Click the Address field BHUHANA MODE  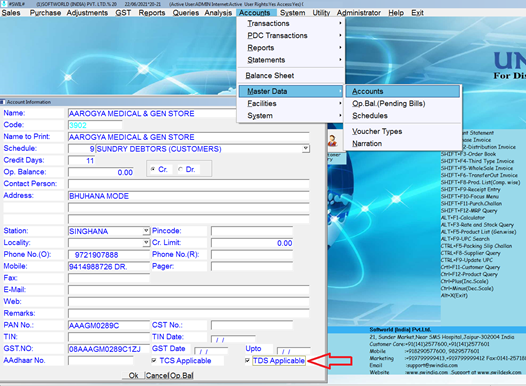click(189, 196)
